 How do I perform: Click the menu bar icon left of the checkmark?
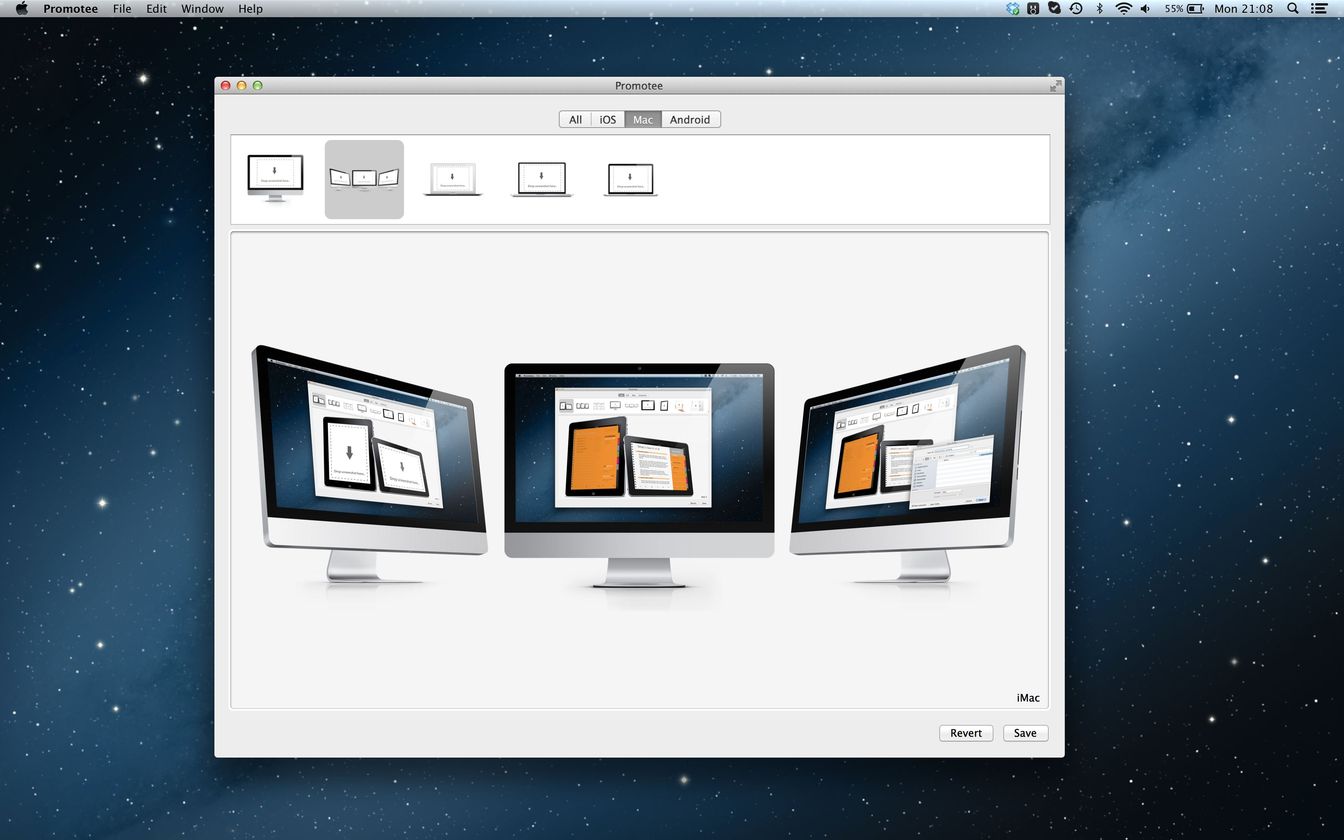1034,8
